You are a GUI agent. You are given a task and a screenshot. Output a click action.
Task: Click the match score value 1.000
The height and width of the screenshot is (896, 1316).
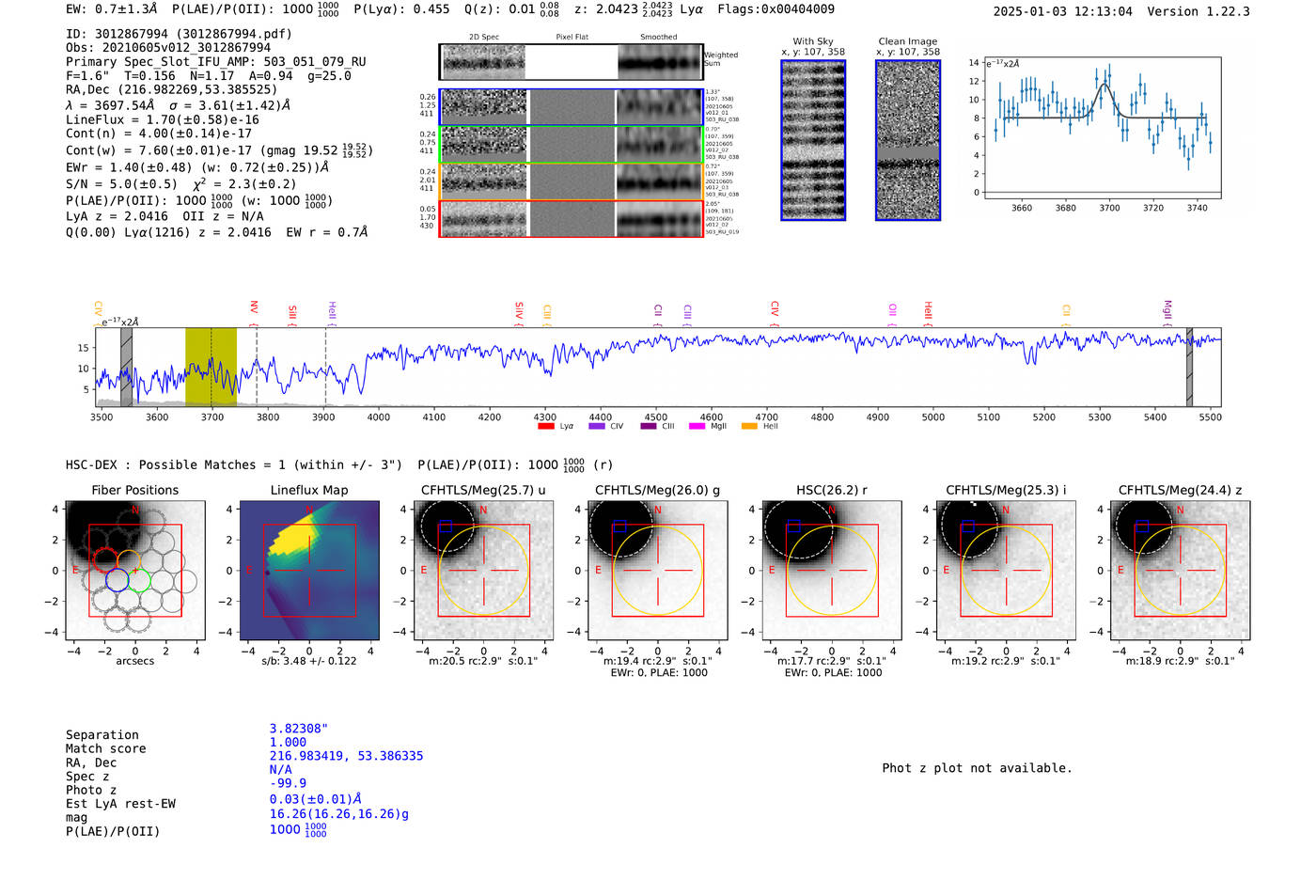[288, 743]
